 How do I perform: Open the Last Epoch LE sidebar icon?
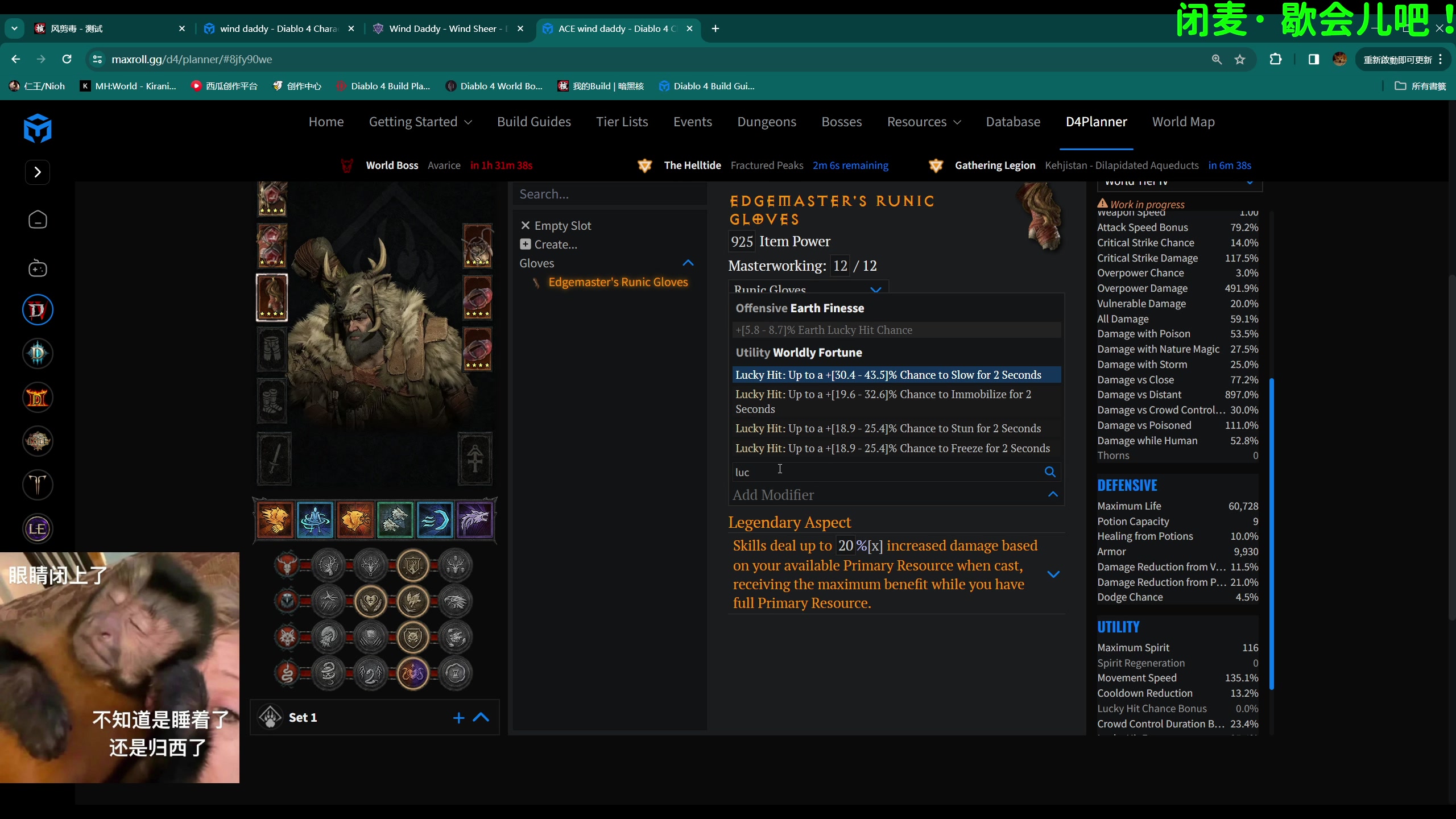click(38, 529)
